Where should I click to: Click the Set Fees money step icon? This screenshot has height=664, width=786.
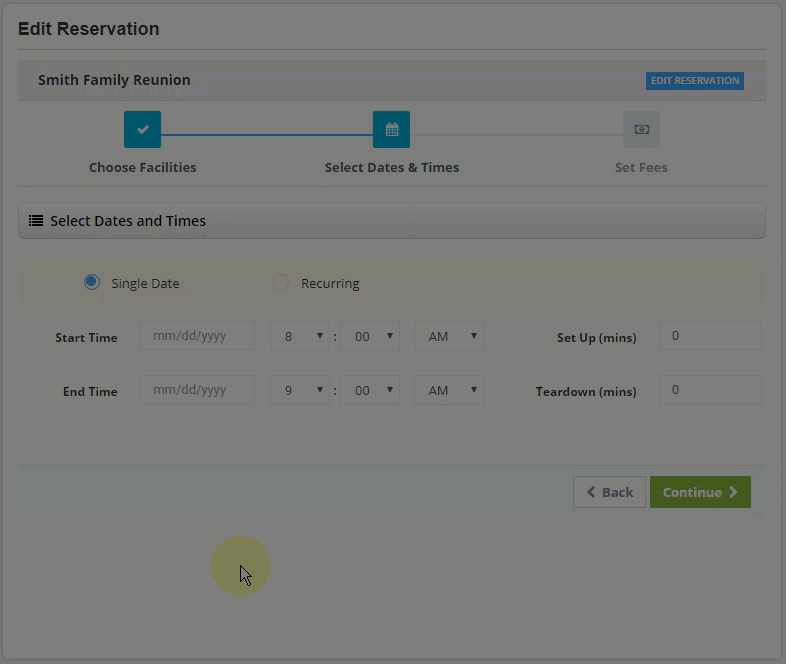click(641, 129)
